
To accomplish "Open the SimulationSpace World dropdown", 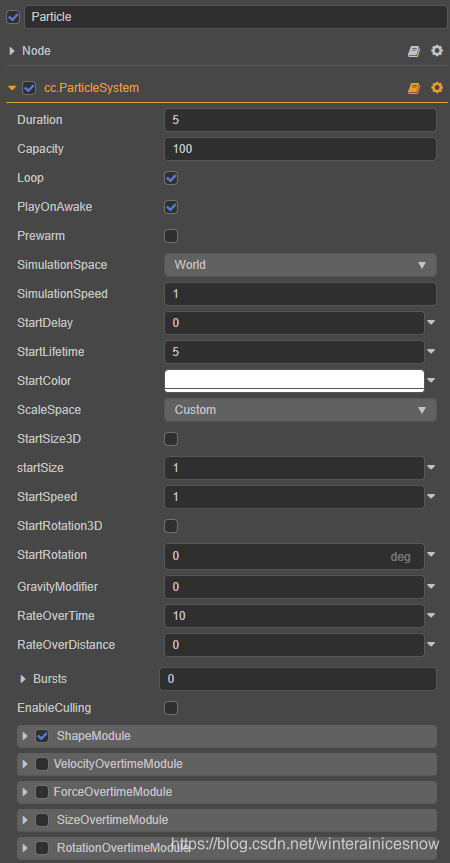I will [x=300, y=265].
